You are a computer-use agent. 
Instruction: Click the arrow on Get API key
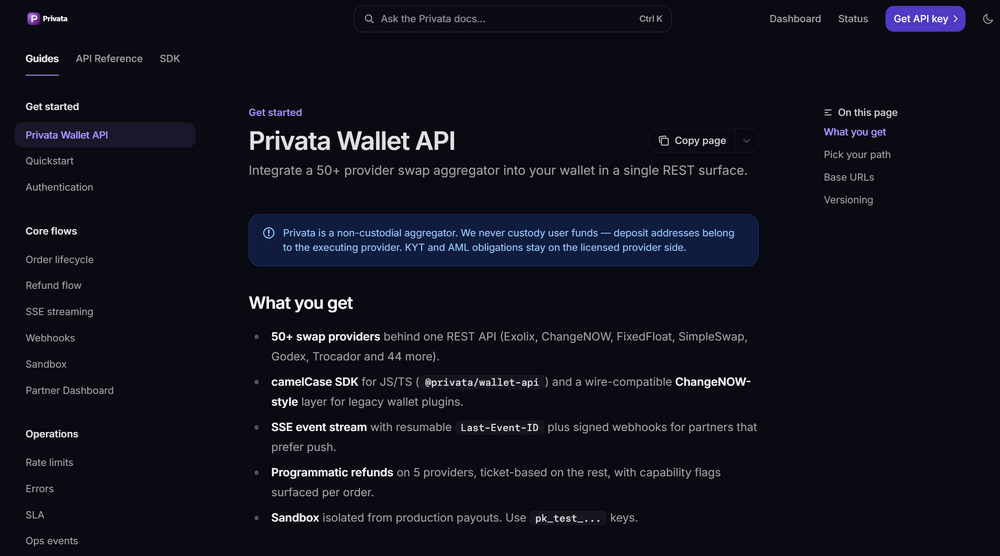[x=955, y=19]
